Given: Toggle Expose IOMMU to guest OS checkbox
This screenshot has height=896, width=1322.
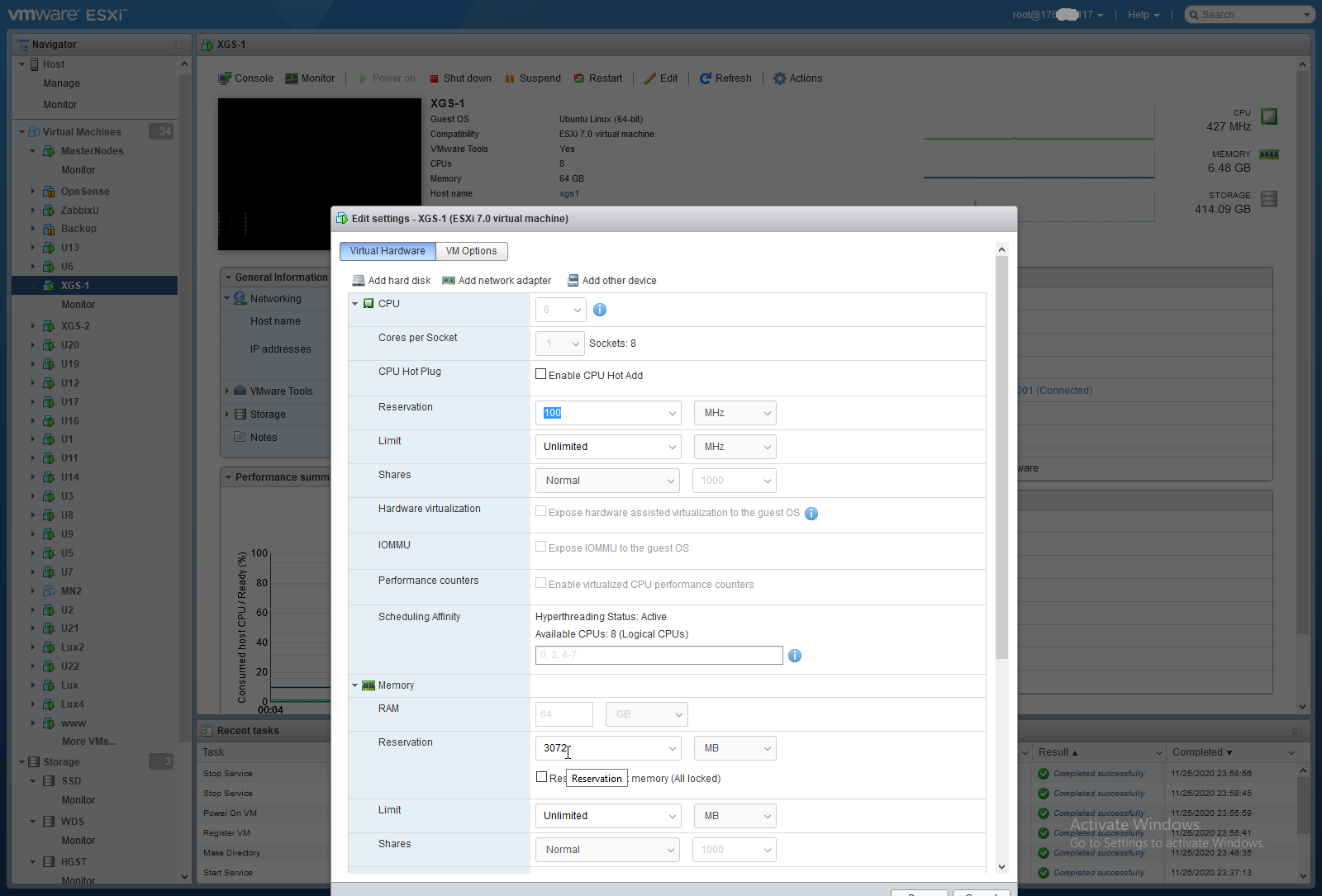Looking at the screenshot, I should (541, 547).
